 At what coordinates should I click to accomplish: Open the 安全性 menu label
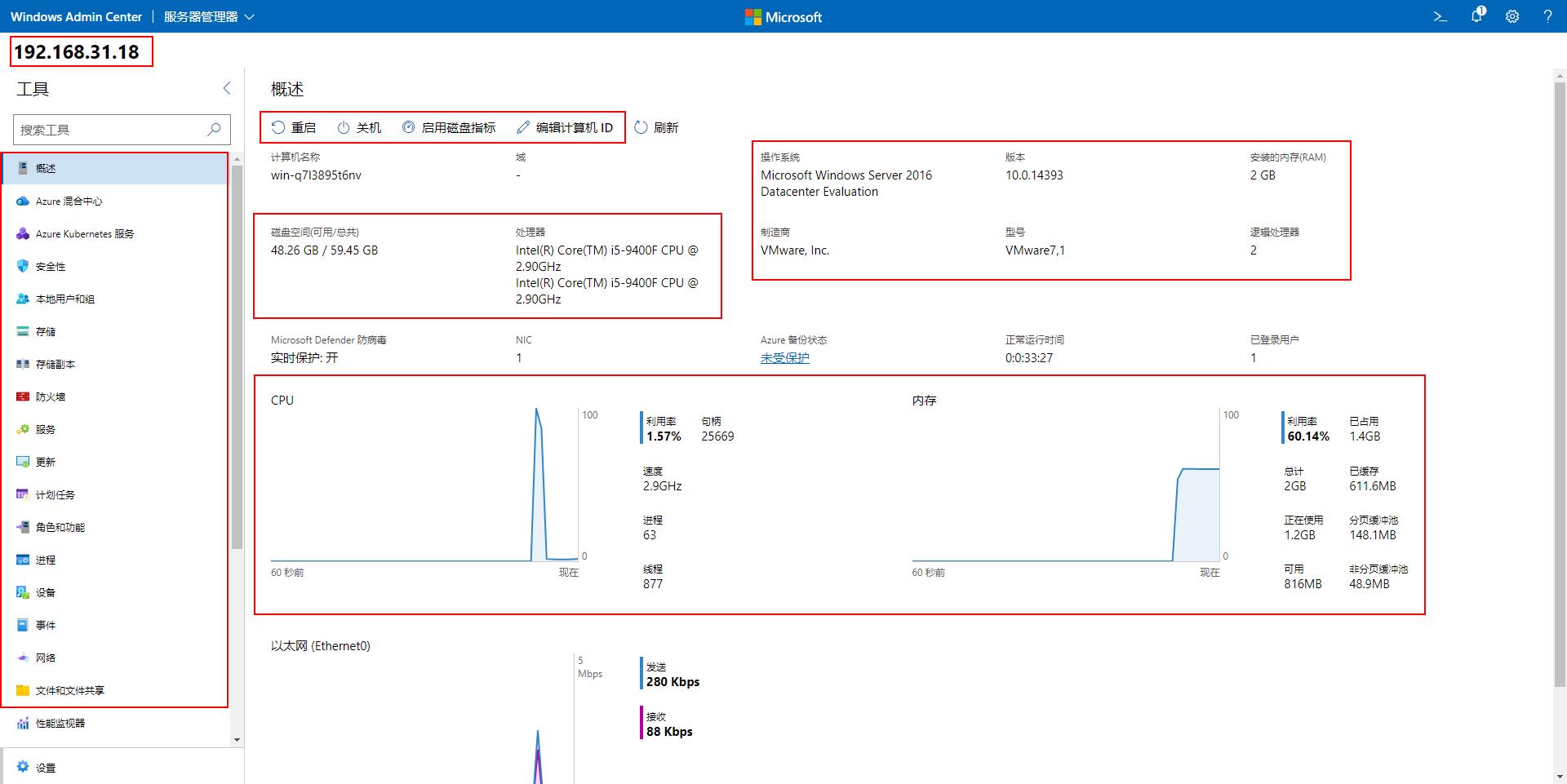[51, 266]
